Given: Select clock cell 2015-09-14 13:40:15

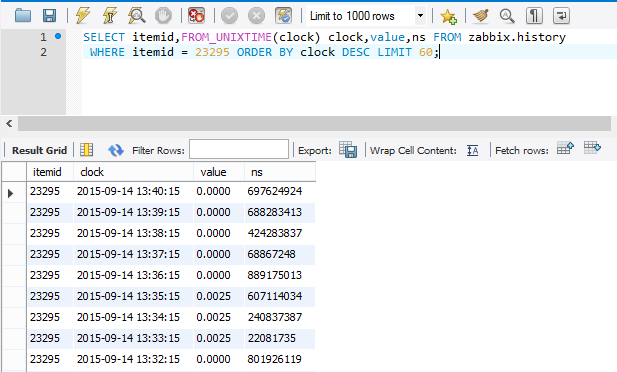Looking at the screenshot, I should pyautogui.click(x=133, y=191).
